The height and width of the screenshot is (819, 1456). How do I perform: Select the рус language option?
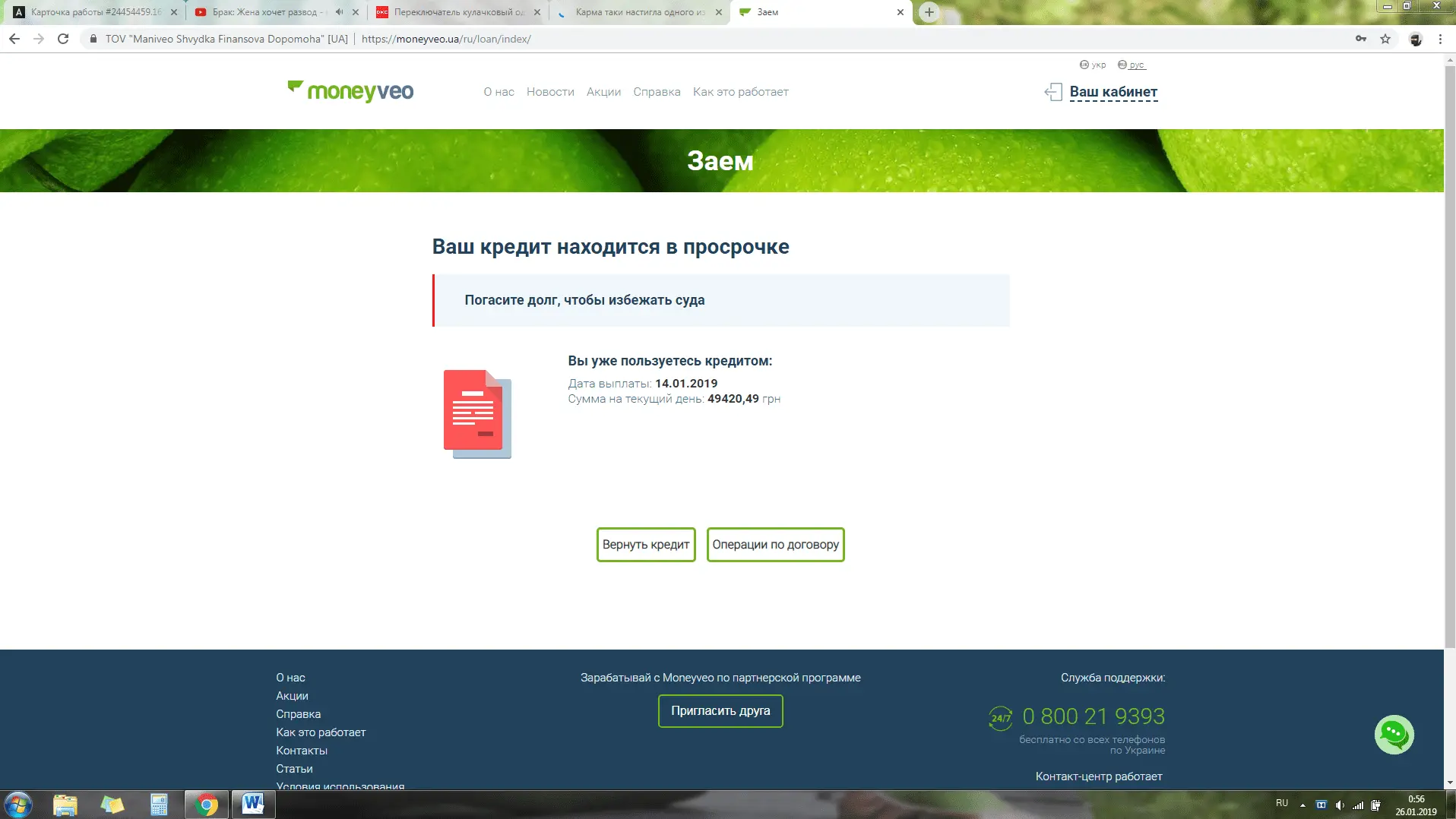[1132, 65]
